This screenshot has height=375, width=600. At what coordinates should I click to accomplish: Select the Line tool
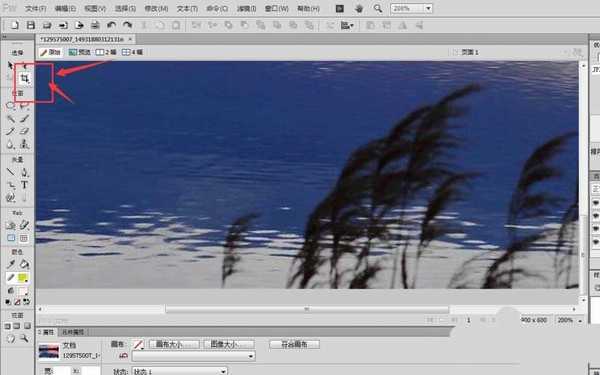11,172
